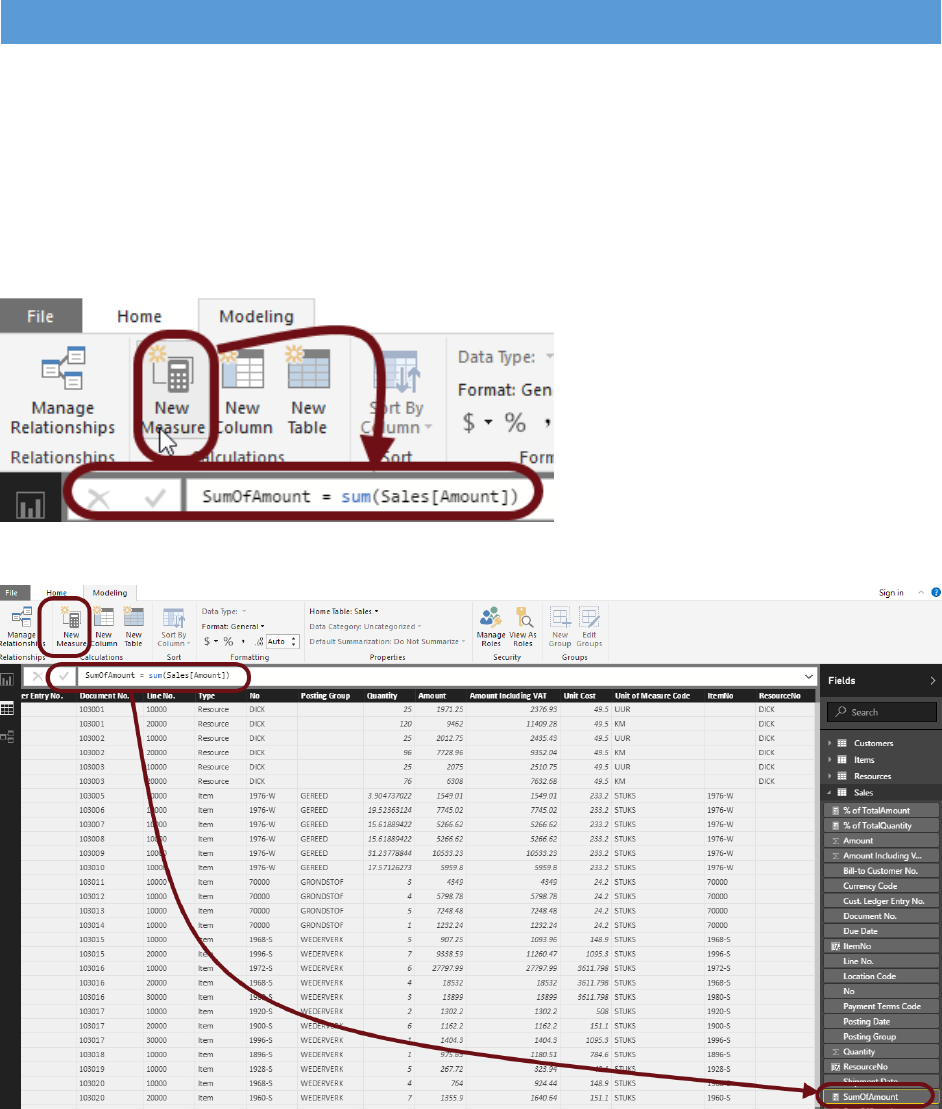This screenshot has height=1109, width=942.
Task: Click the Edit Groups icon
Action: (x=589, y=627)
